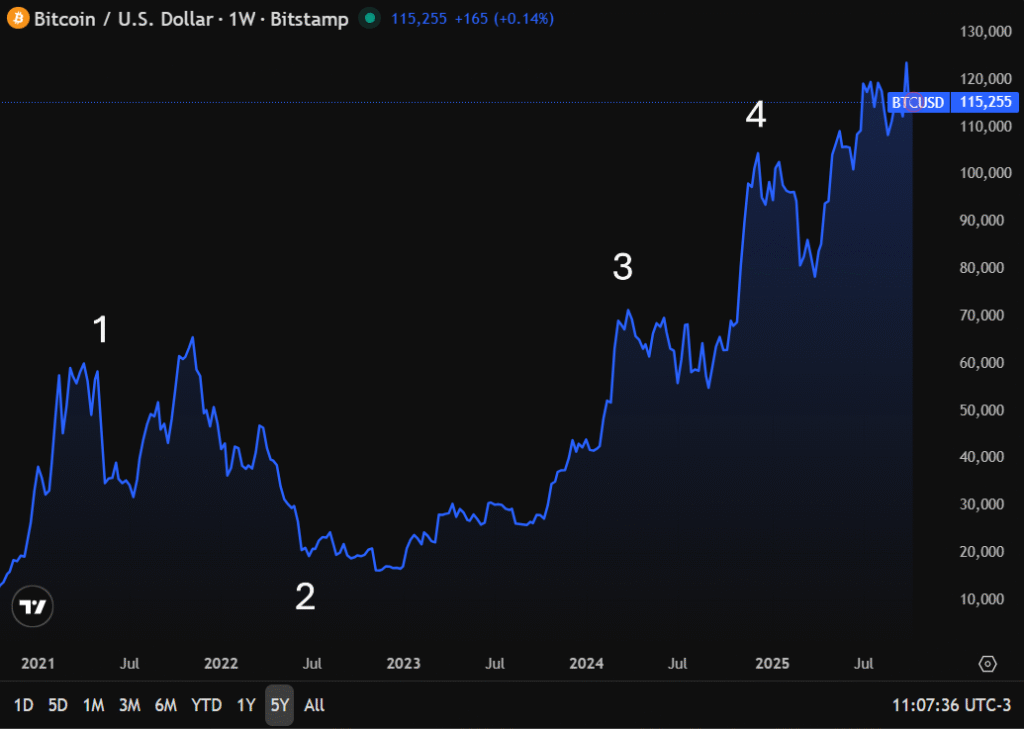Switch the range to 1Y
The height and width of the screenshot is (729, 1024).
(x=246, y=705)
